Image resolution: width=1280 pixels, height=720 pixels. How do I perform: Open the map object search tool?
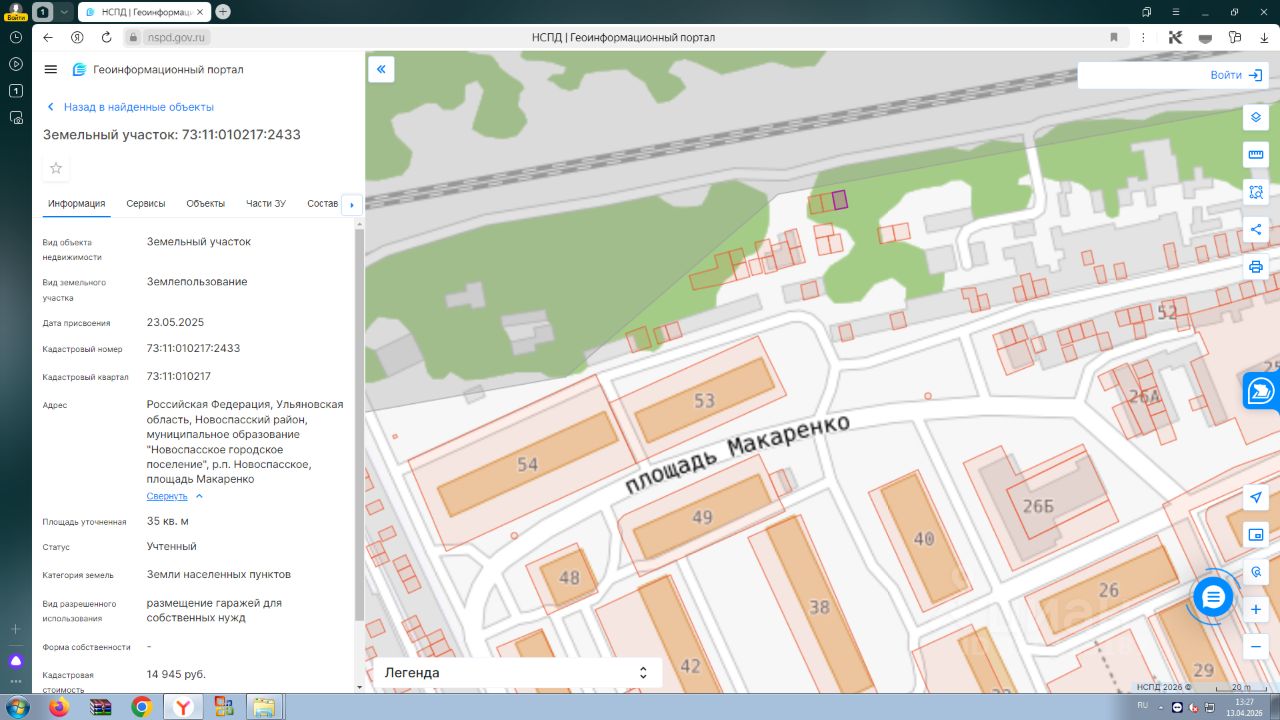click(1256, 572)
